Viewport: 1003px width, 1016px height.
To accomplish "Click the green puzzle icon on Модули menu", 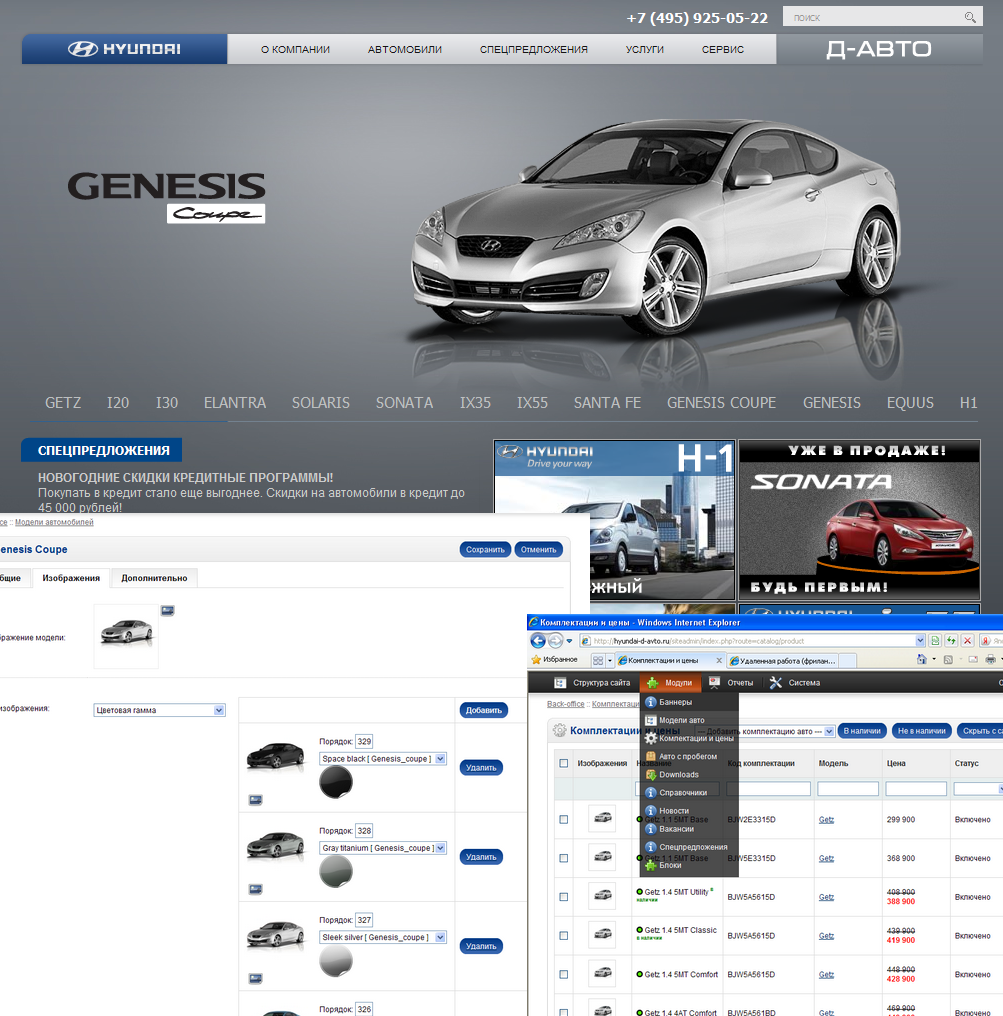I will point(652,682).
